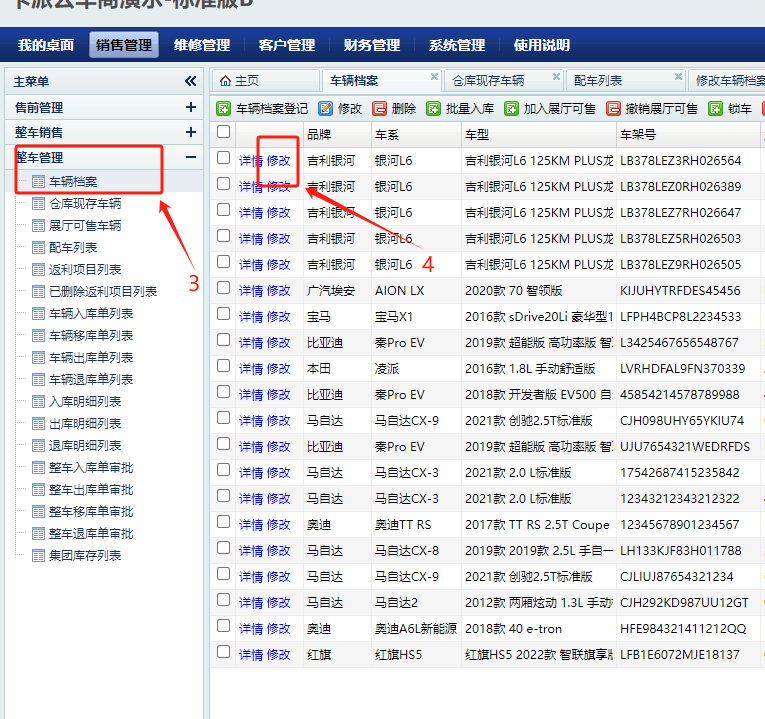Toggle the select-all checkbox in table header
This screenshot has height=719, width=765.
(224, 131)
